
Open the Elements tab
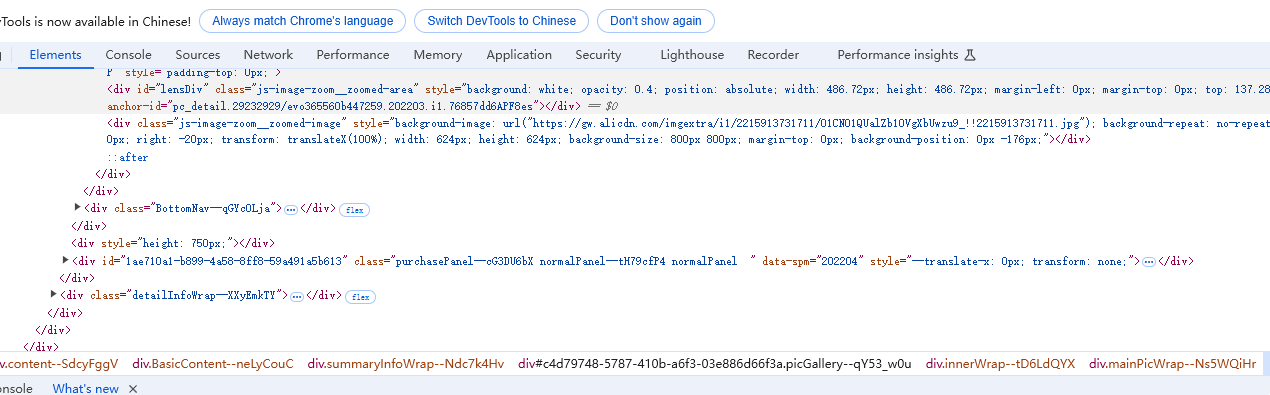[55, 55]
